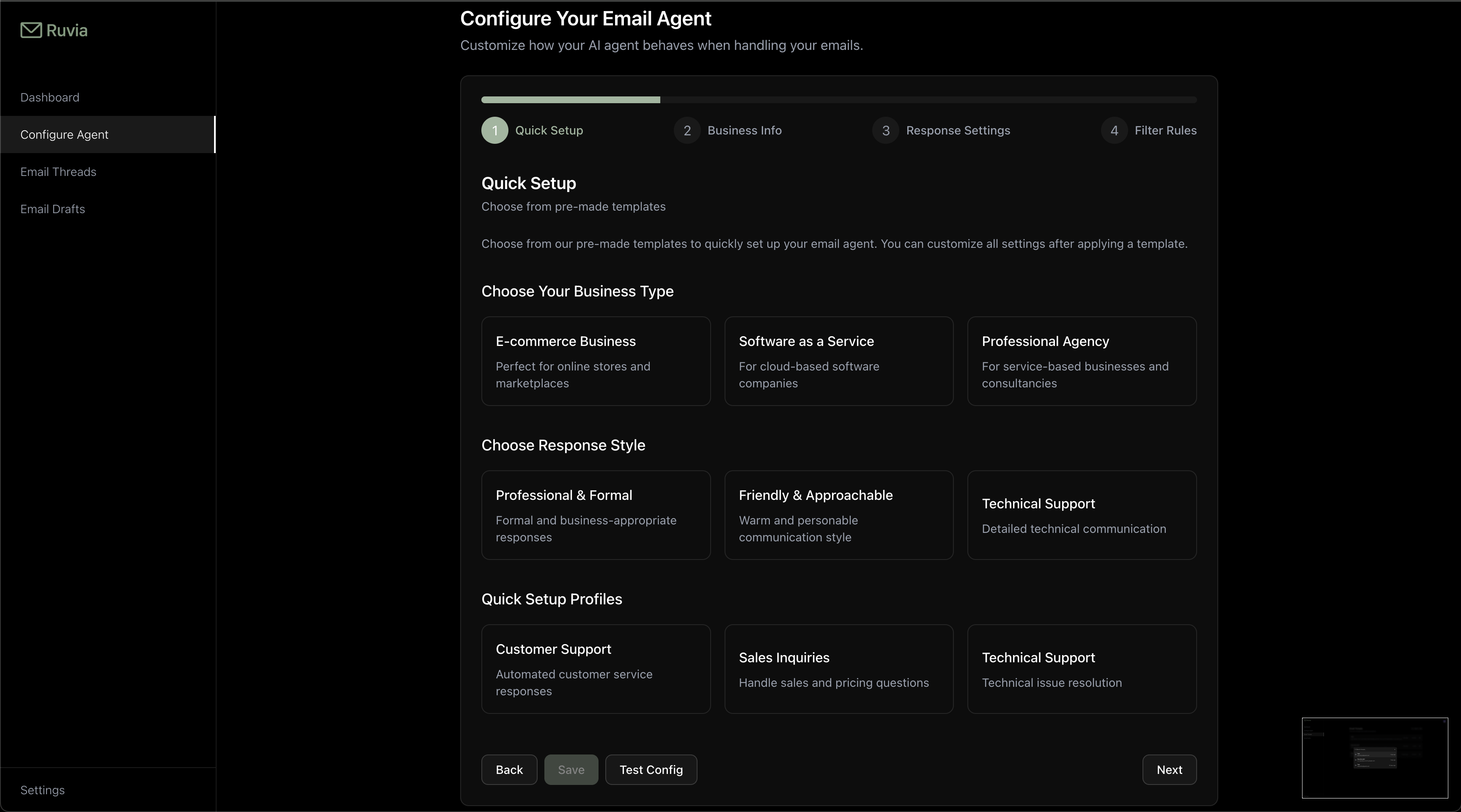Select Friendly & Approachable response style
1461x812 pixels.
(x=839, y=515)
